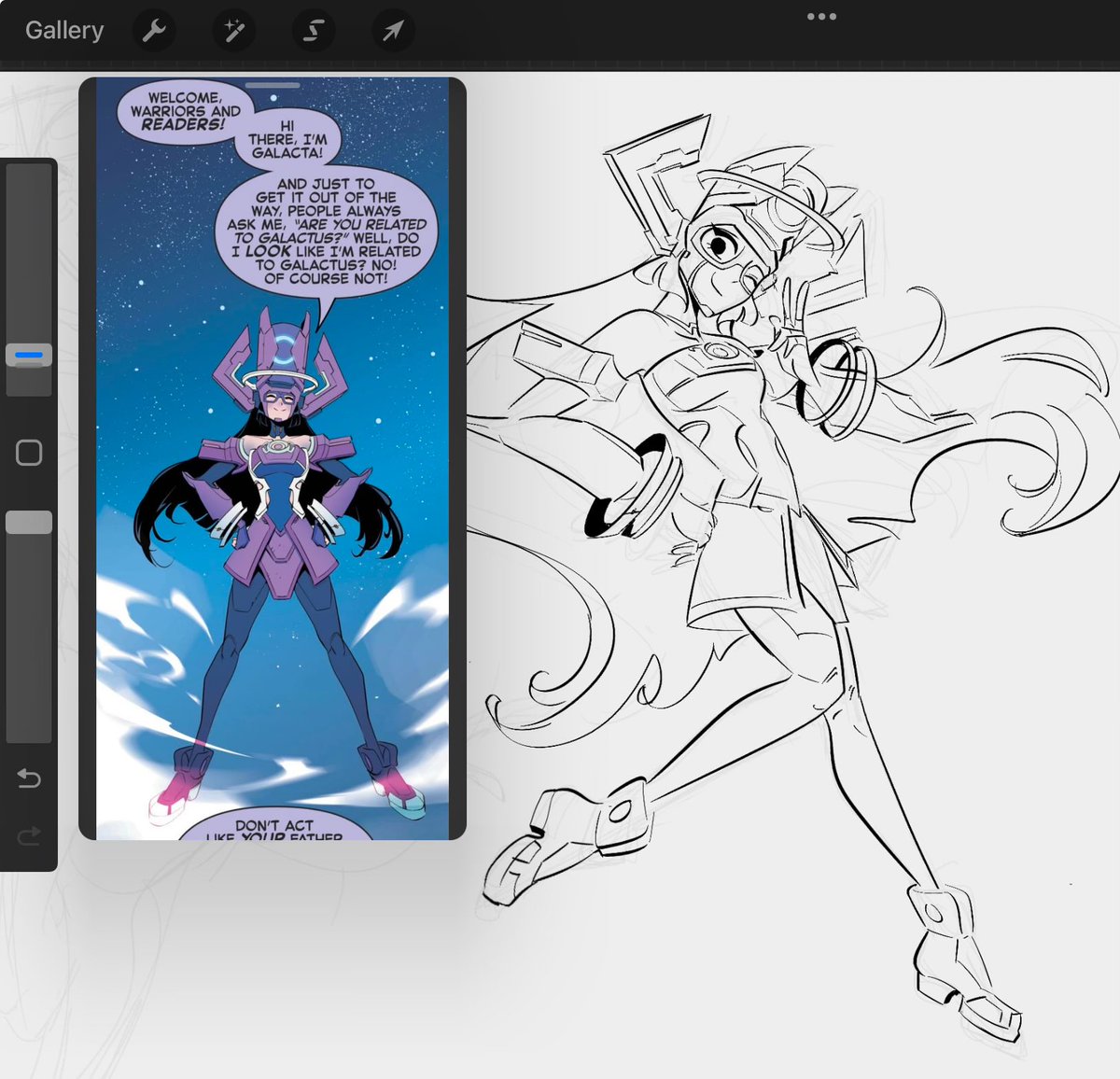Tap the square Modify button in sidebar
This screenshot has width=1120, height=1079.
click(29, 453)
